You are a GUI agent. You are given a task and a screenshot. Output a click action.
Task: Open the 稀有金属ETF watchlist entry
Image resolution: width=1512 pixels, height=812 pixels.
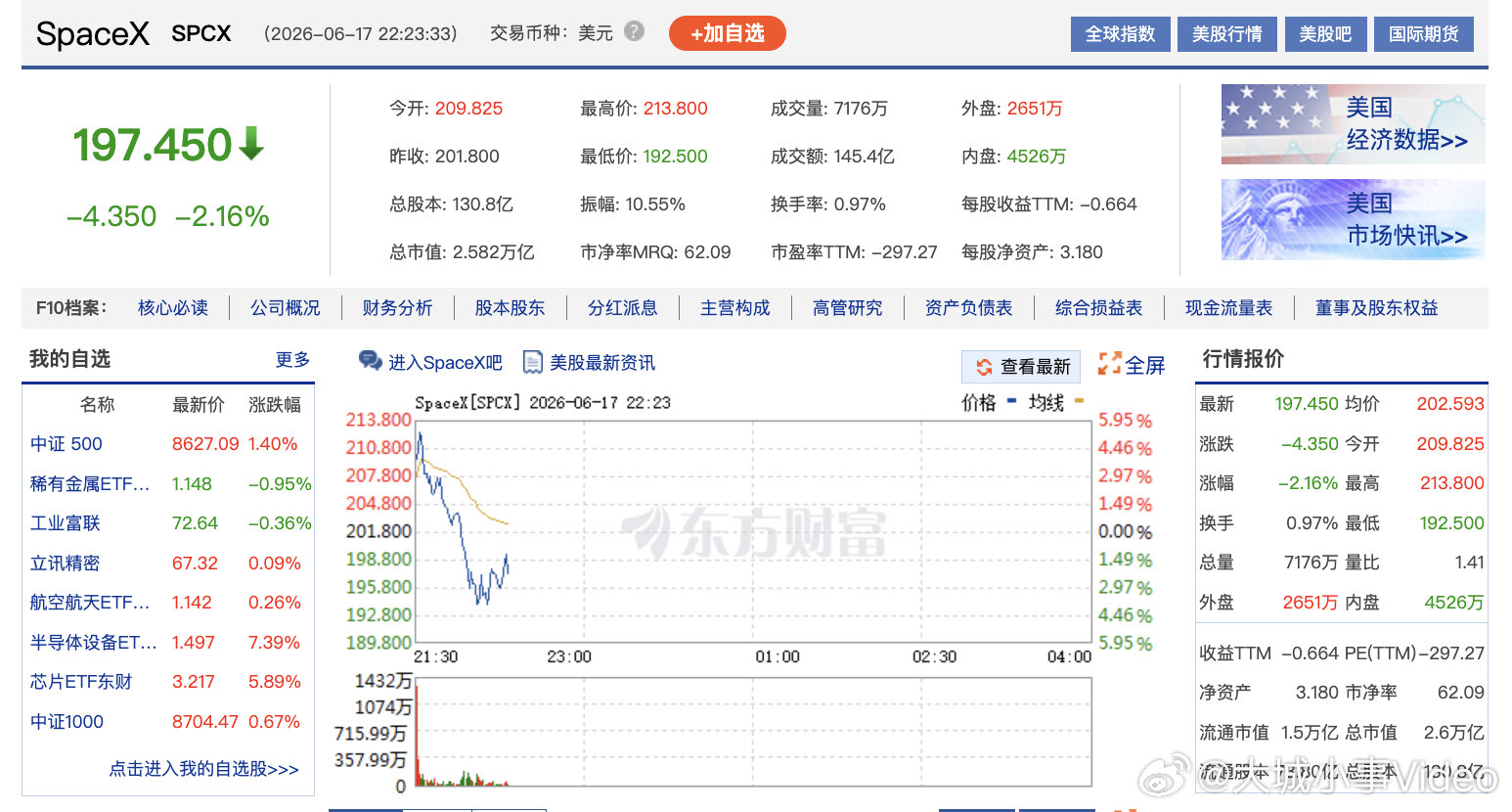tap(90, 484)
